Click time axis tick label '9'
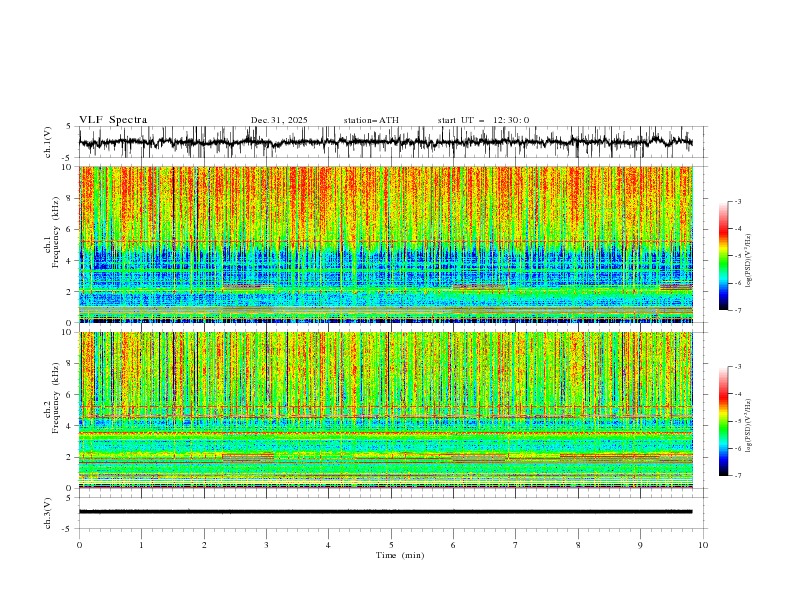 coord(640,545)
